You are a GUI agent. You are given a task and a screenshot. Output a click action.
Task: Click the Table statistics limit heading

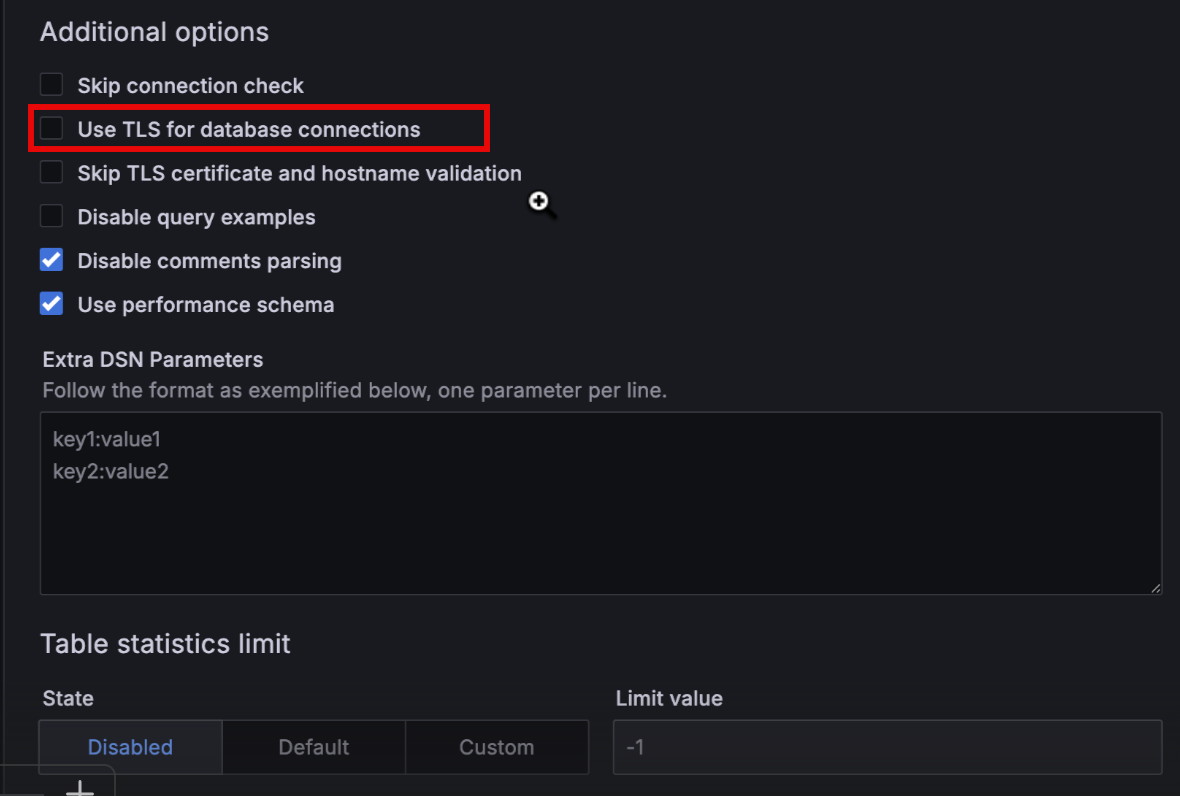coord(165,644)
